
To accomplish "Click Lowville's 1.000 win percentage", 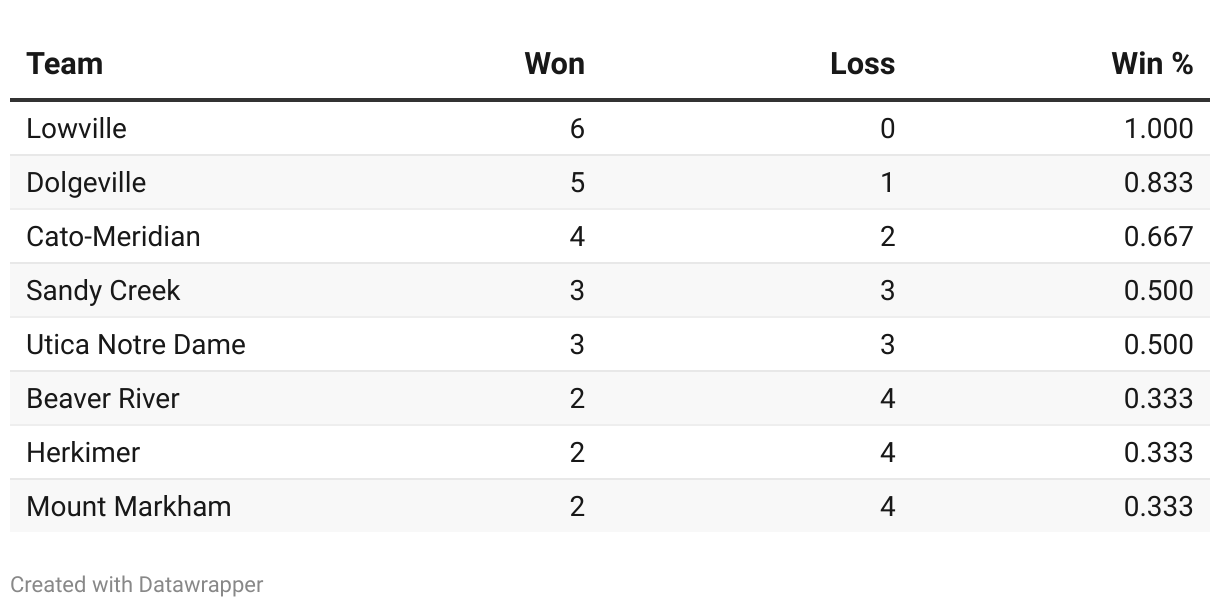I will click(x=1159, y=128).
